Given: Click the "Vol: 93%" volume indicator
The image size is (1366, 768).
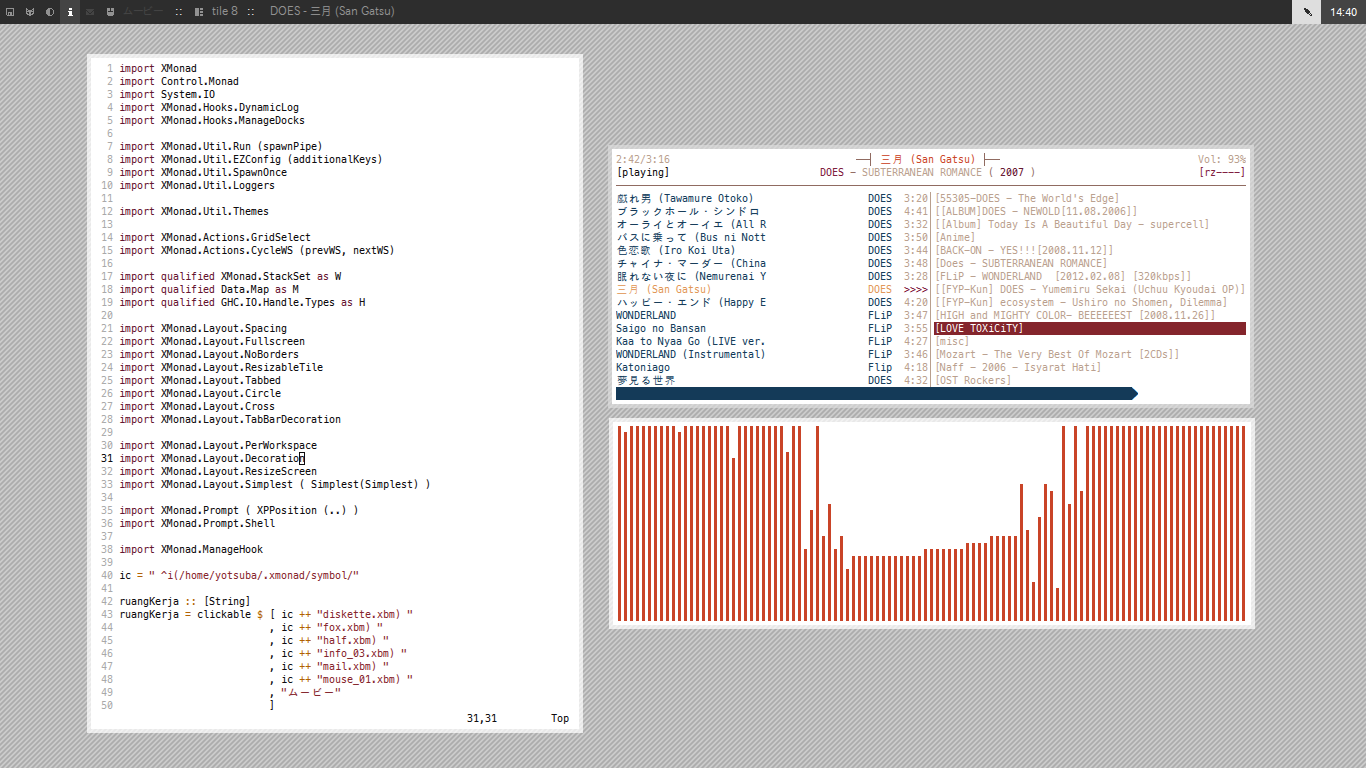Looking at the screenshot, I should pyautogui.click(x=1222, y=159).
